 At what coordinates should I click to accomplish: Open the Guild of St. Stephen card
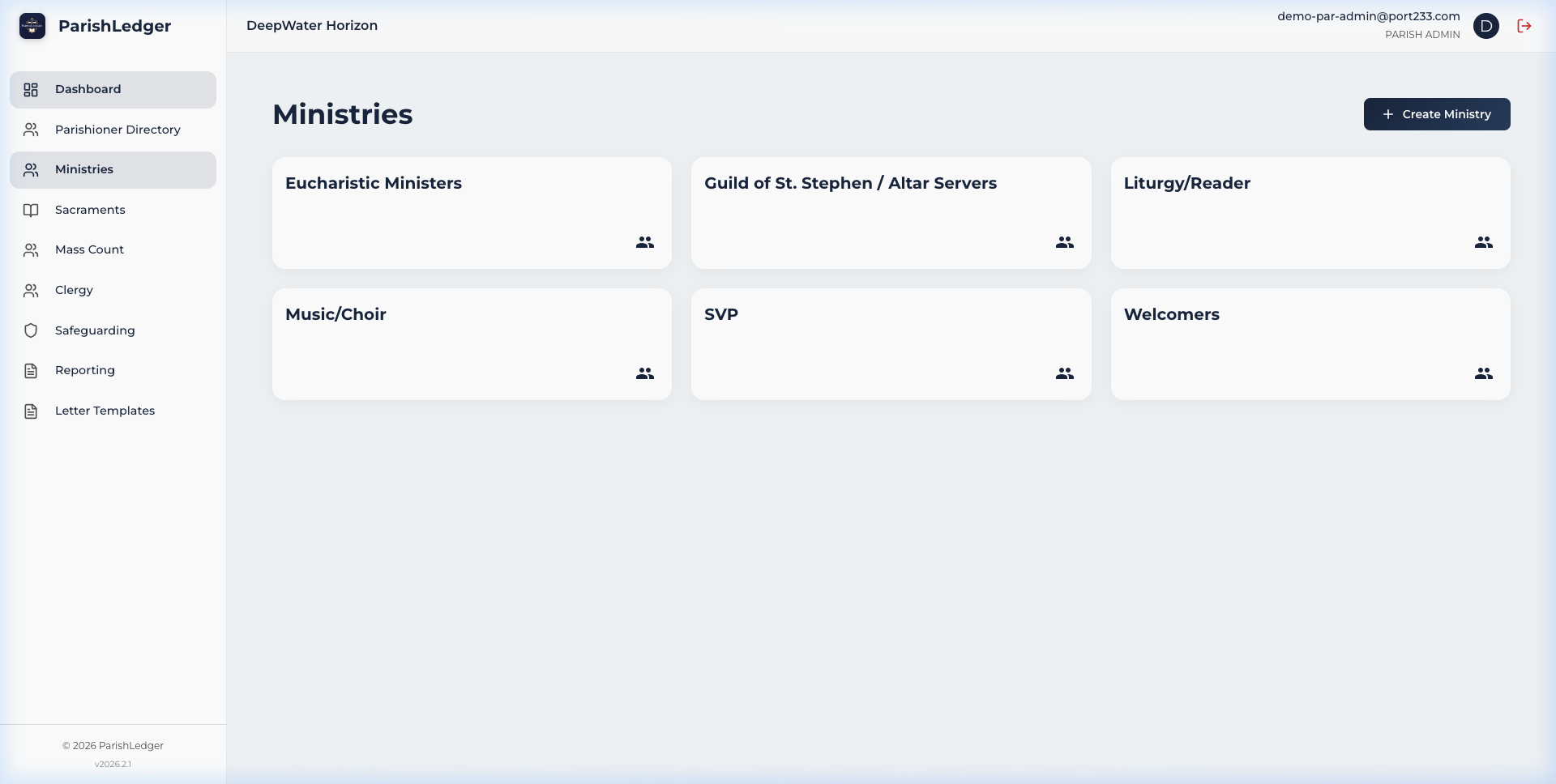[x=891, y=213]
